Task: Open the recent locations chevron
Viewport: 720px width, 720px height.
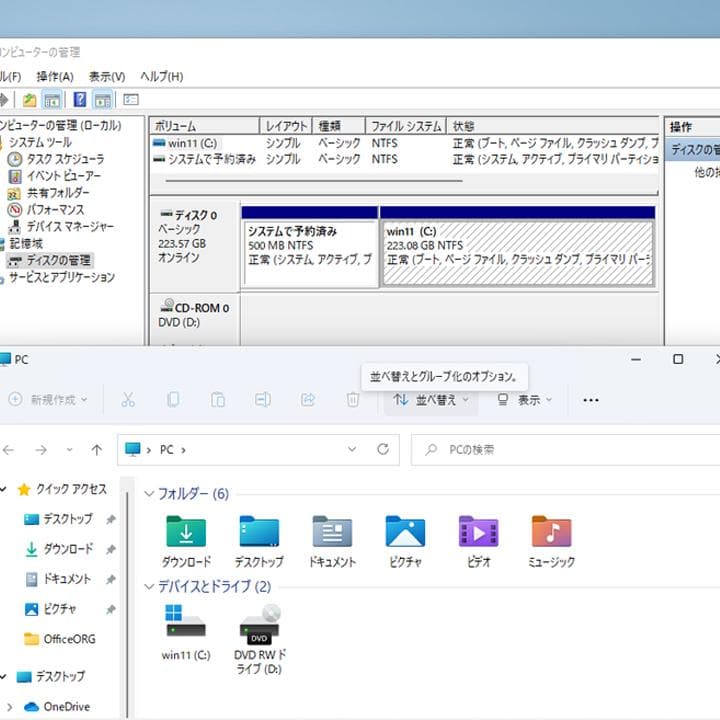Action: click(70, 450)
